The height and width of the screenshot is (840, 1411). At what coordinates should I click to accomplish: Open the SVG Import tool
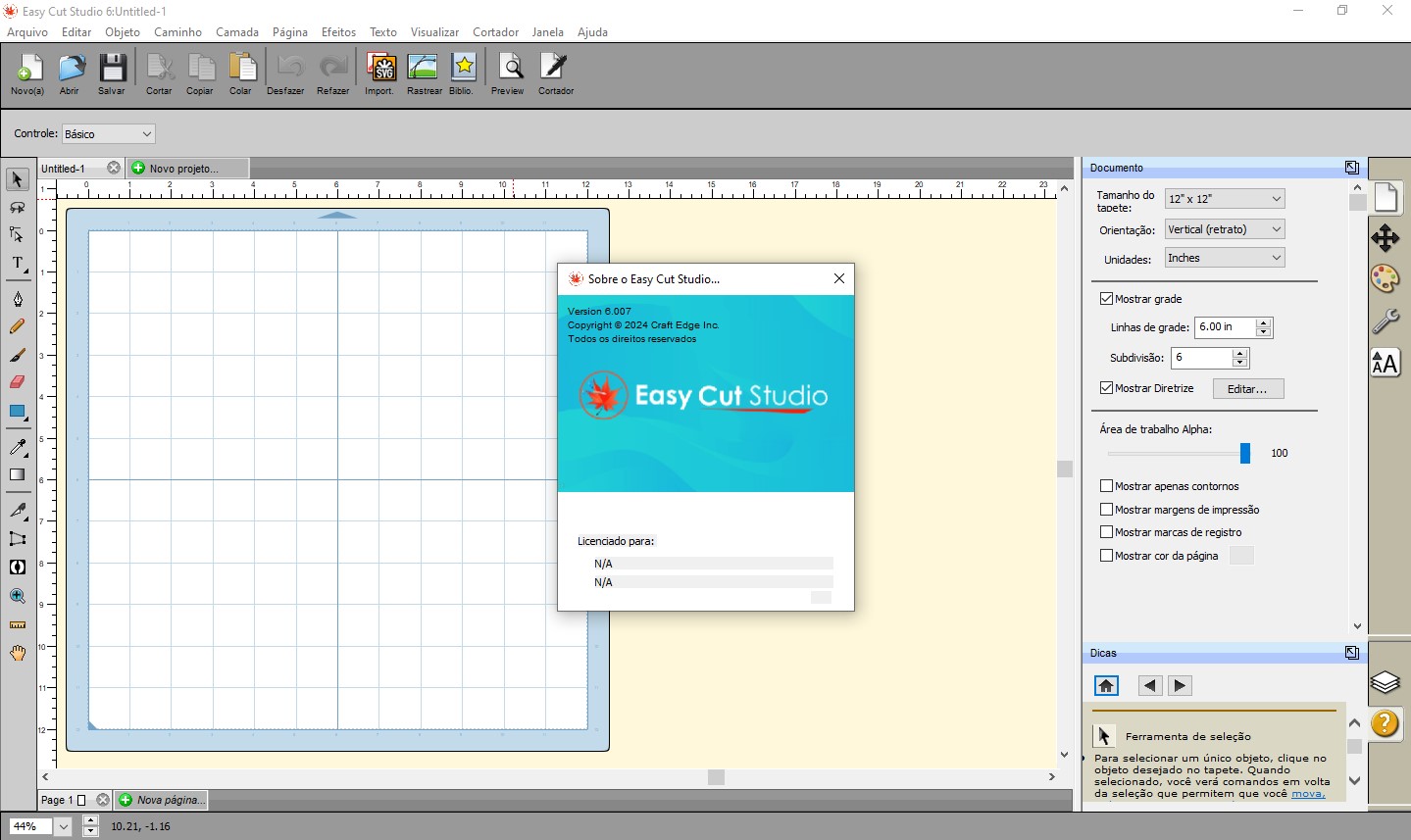tap(378, 72)
